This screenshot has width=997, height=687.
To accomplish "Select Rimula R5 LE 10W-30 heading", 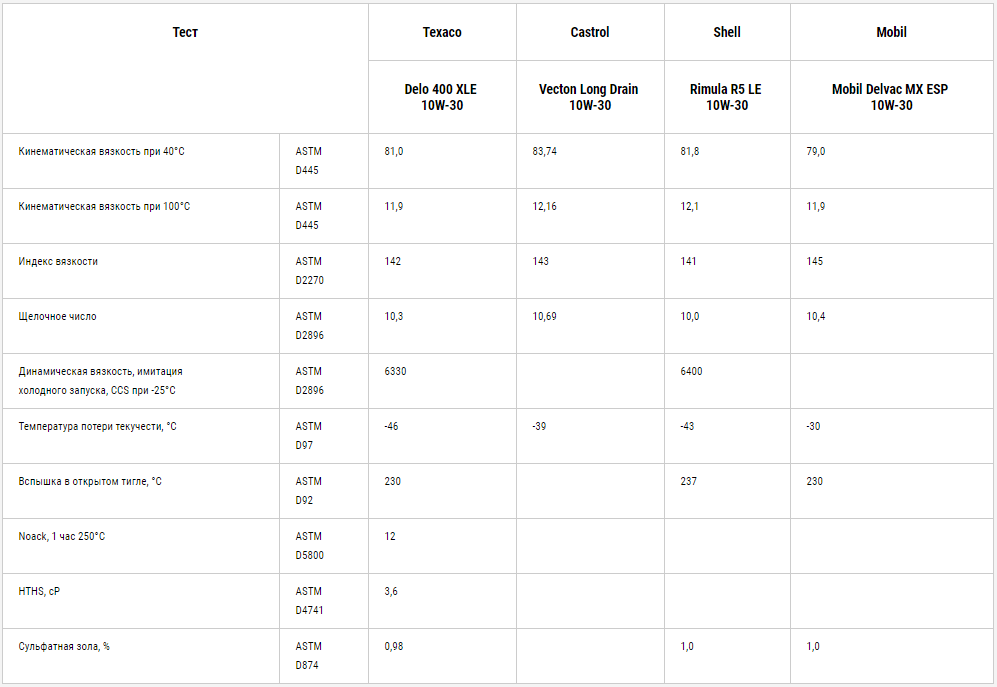I will pyautogui.click(x=727, y=97).
